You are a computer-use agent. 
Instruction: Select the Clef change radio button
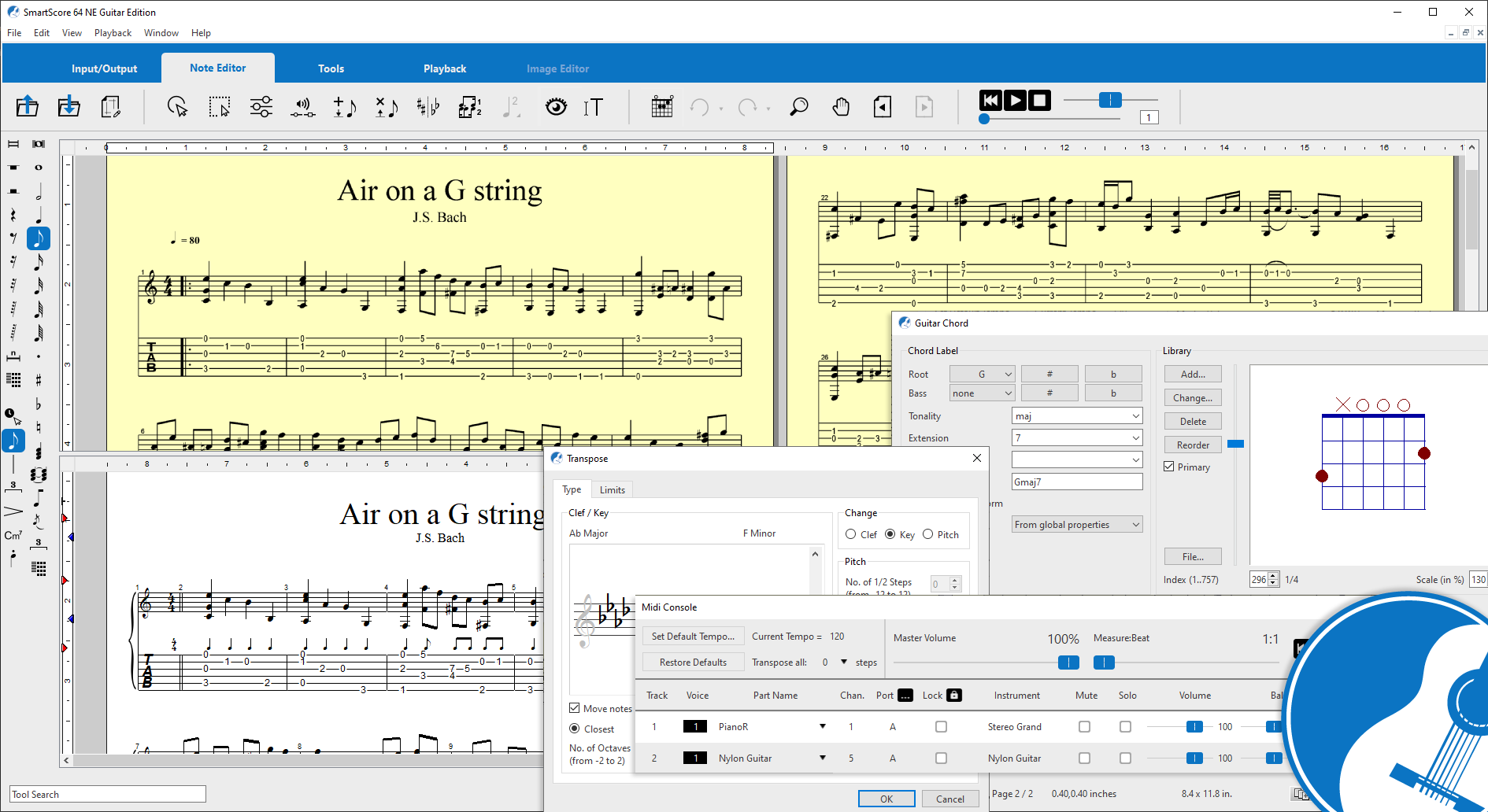[x=851, y=534]
